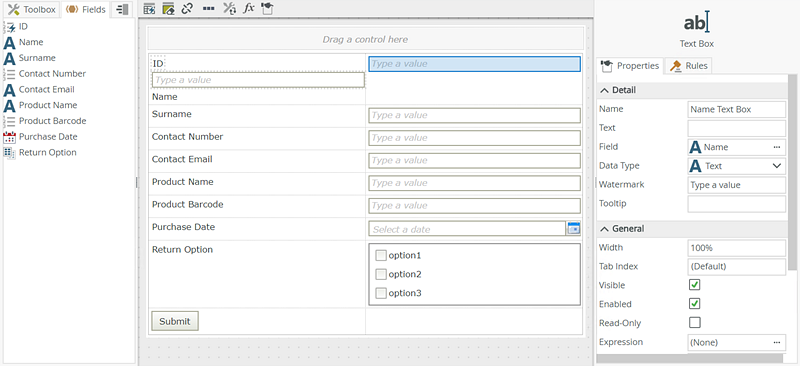Select the 'Surname' label on canvas
Image resolution: width=800 pixels, height=366 pixels.
171,114
